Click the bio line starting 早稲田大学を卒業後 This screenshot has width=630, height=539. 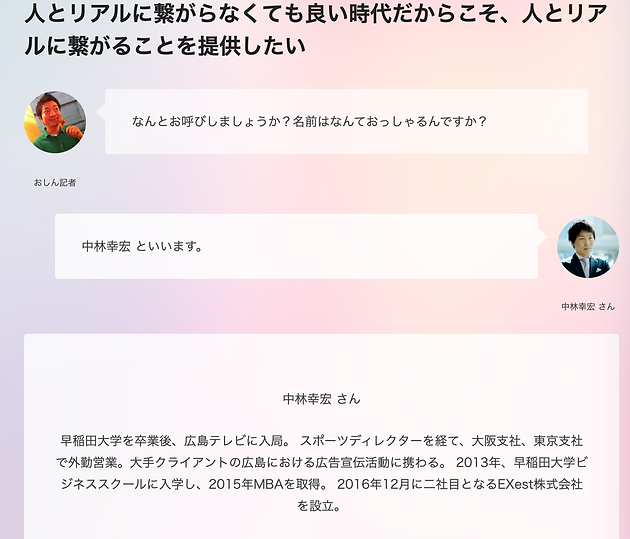[321, 441]
